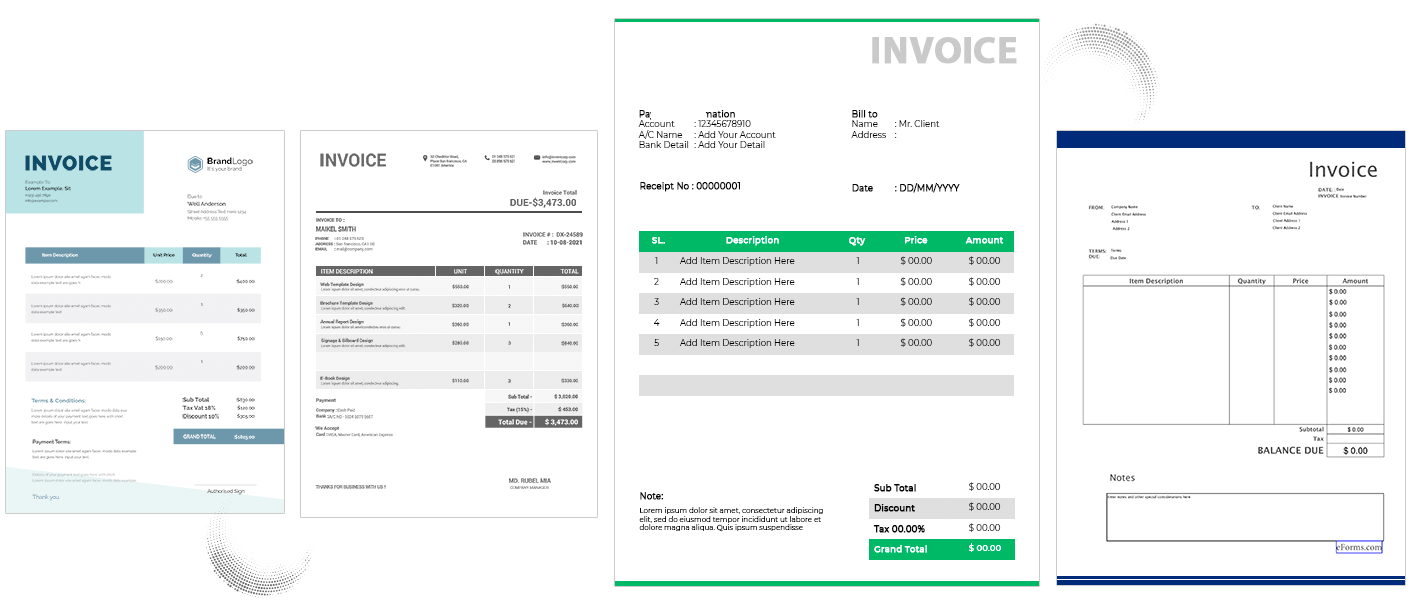Click row 5 'Add Item Description Here'
This screenshot has height=607, width=1411.
737,343
